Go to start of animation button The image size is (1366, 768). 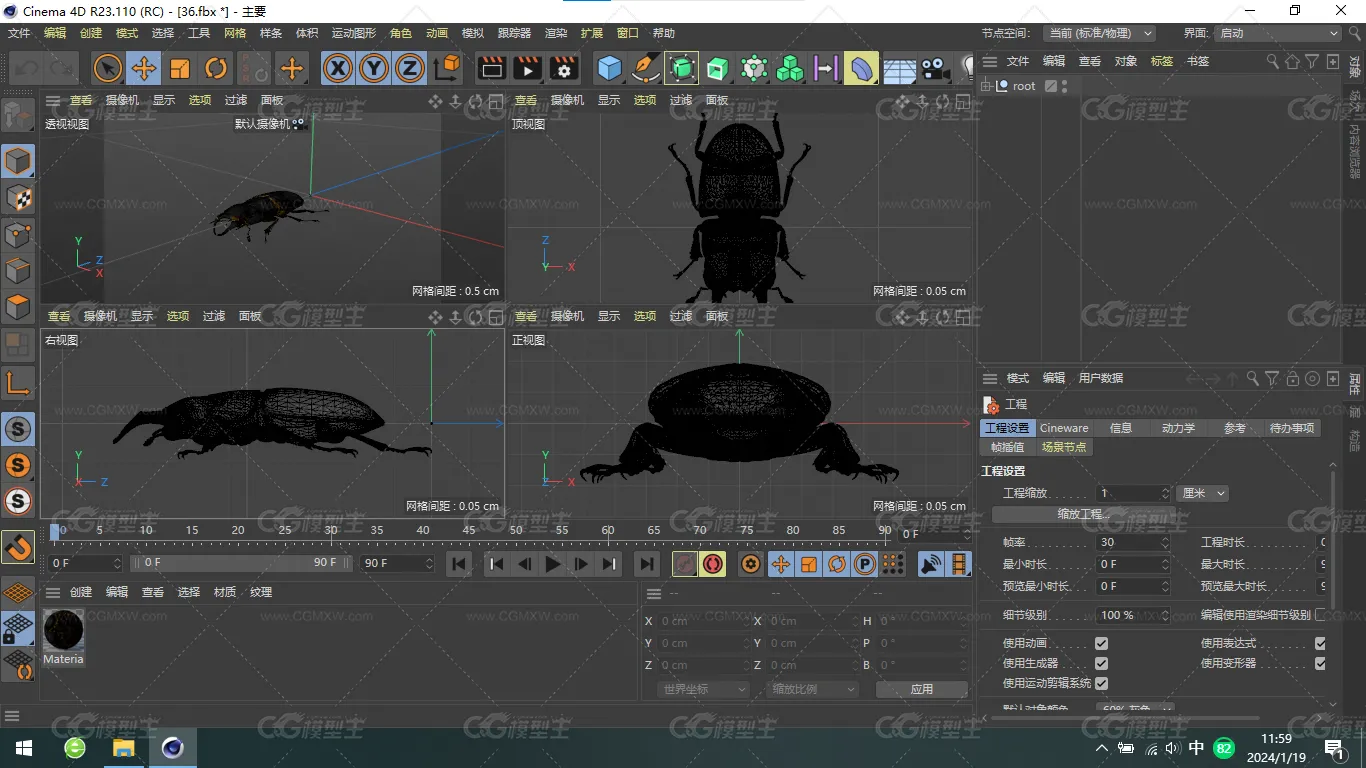pyautogui.click(x=459, y=564)
